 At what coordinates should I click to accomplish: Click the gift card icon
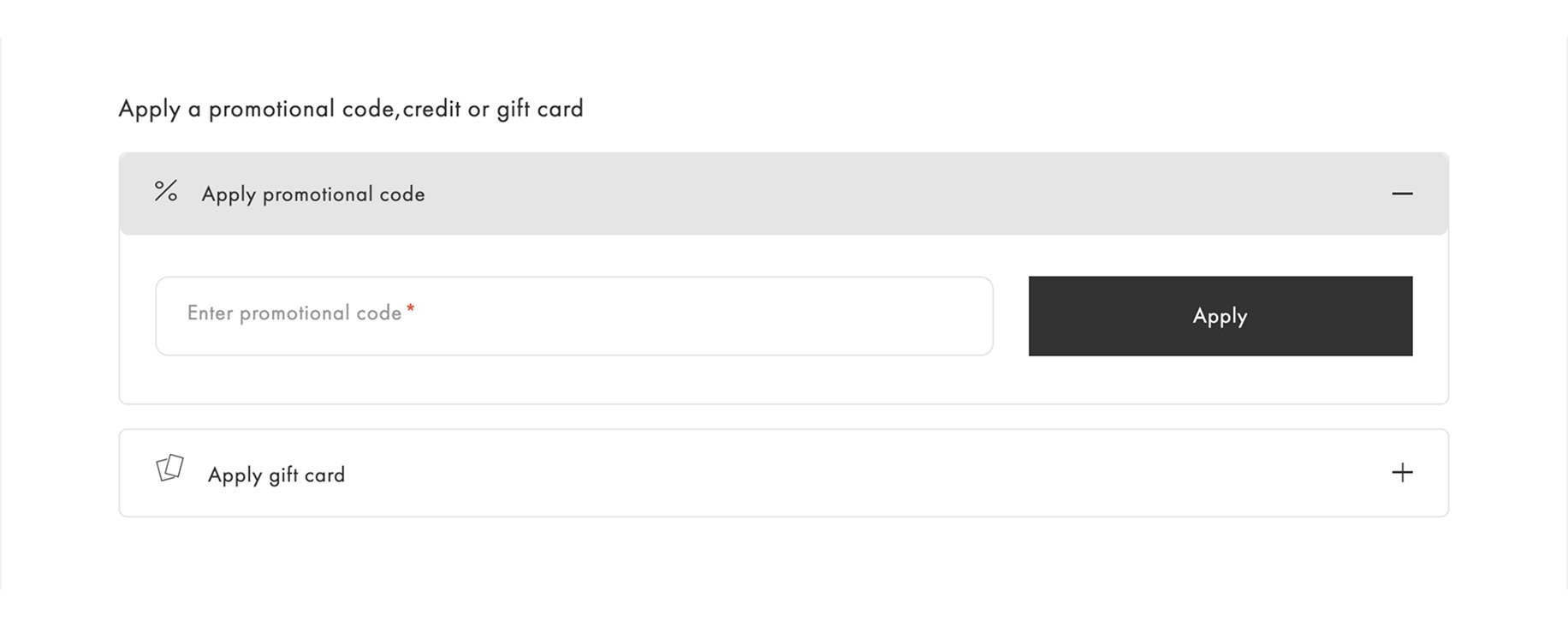click(x=169, y=468)
